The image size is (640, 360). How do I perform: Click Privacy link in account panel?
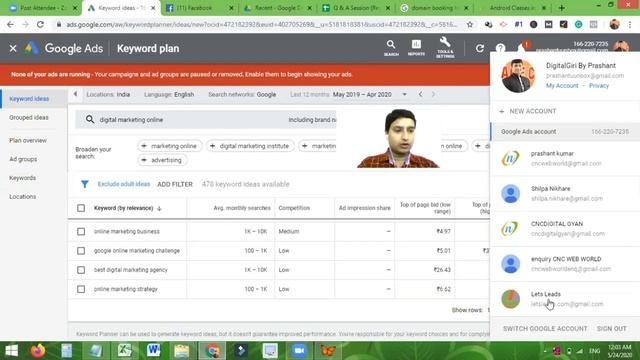pos(599,86)
